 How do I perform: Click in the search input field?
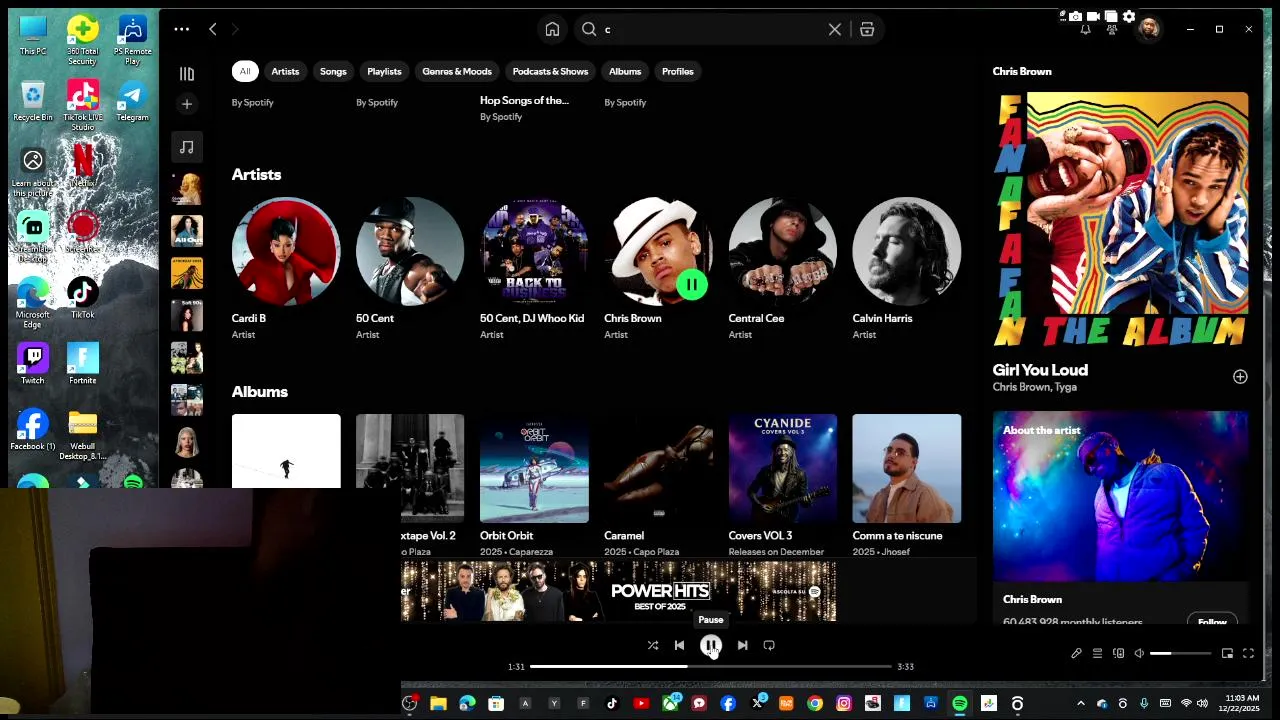click(x=710, y=29)
